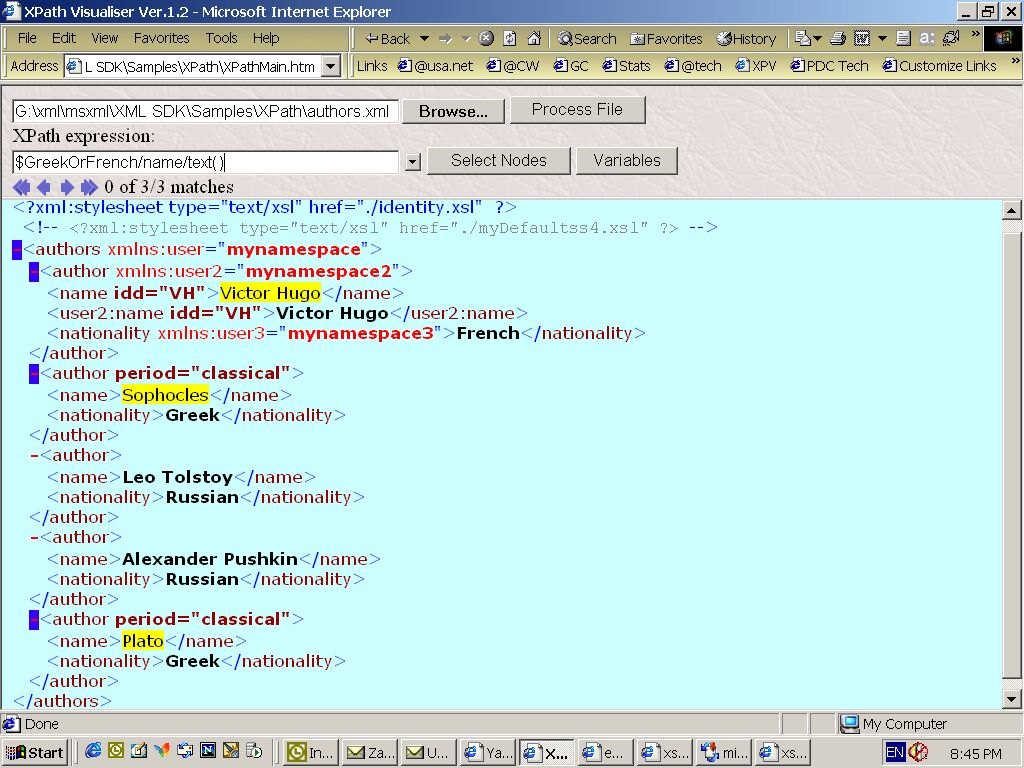Open the @tech links bar shortcut
1024x768 pixels.
[x=693, y=66]
